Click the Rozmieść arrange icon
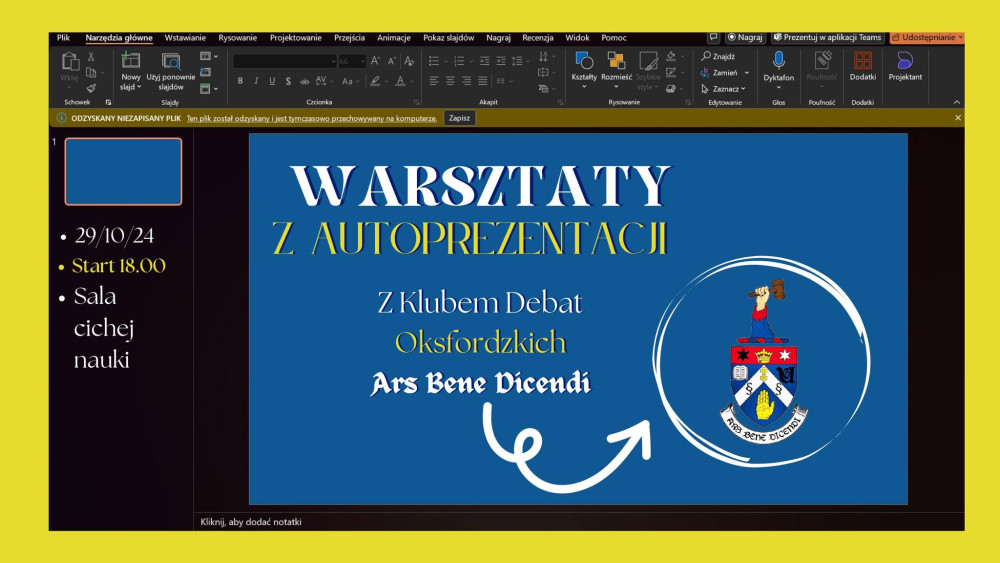Viewport: 1000px width, 563px height. point(616,61)
